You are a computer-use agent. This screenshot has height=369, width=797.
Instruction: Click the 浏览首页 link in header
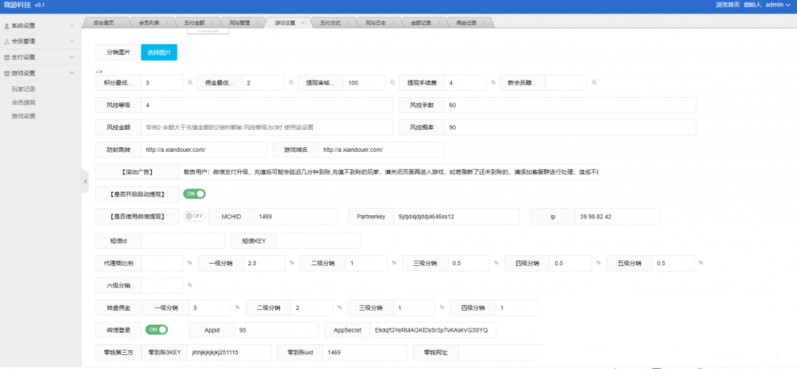tap(726, 5)
